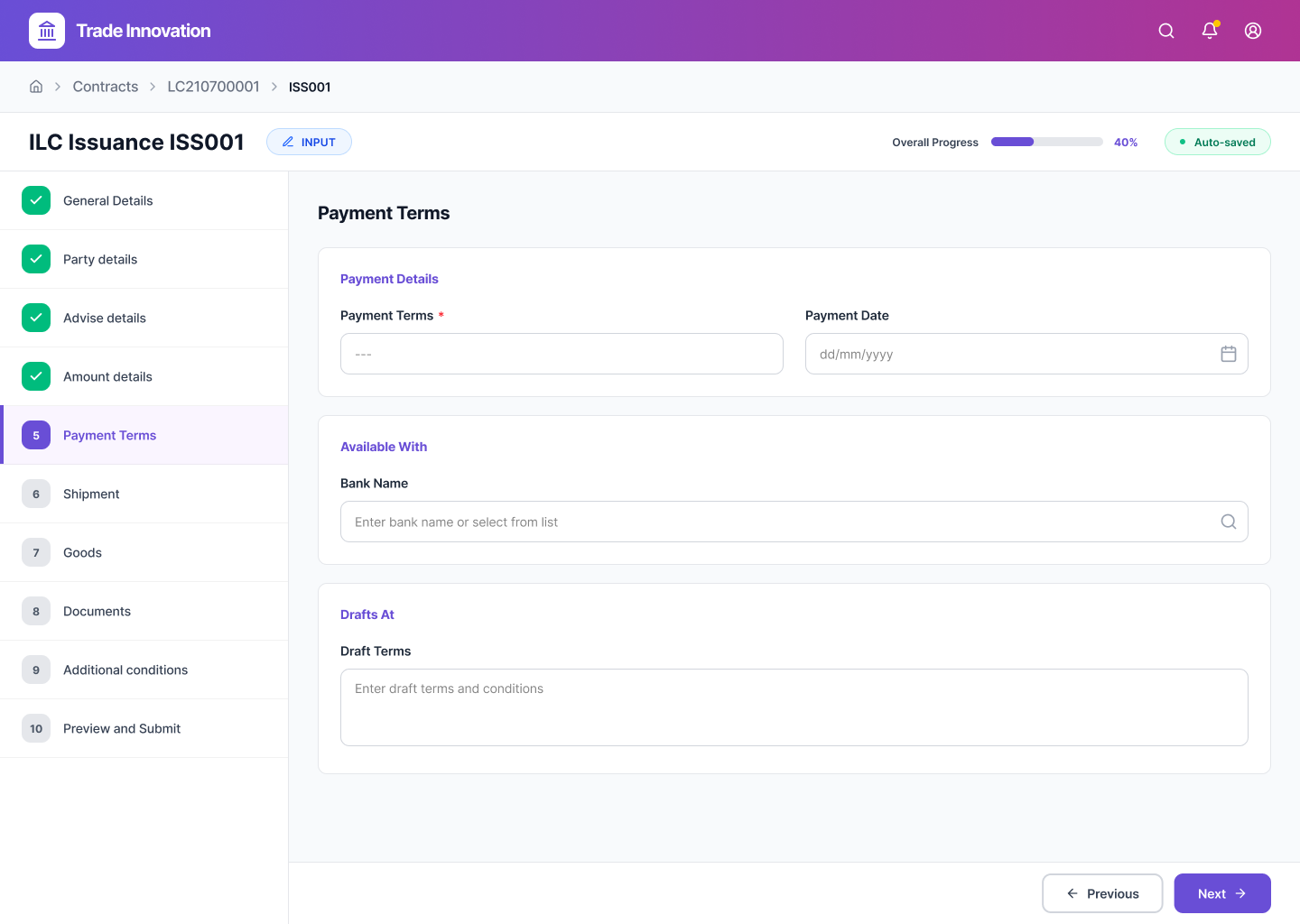Open the search icon in the top bar
The width and height of the screenshot is (1300, 924).
(x=1165, y=30)
